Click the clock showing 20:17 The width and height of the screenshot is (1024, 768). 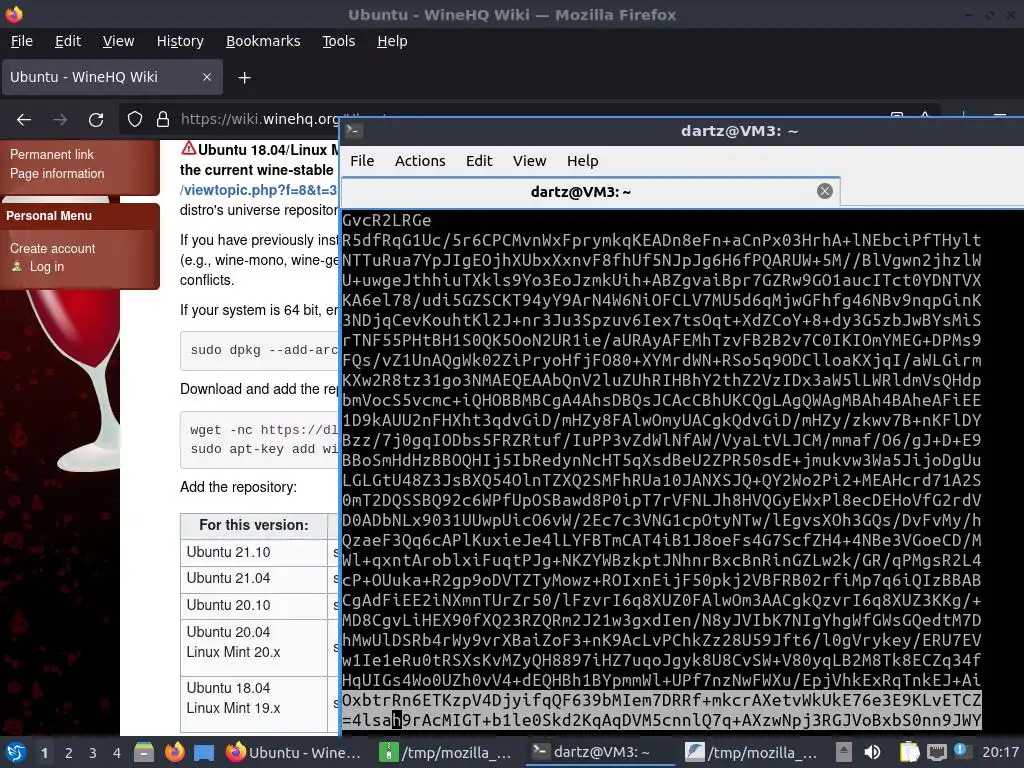point(1000,752)
